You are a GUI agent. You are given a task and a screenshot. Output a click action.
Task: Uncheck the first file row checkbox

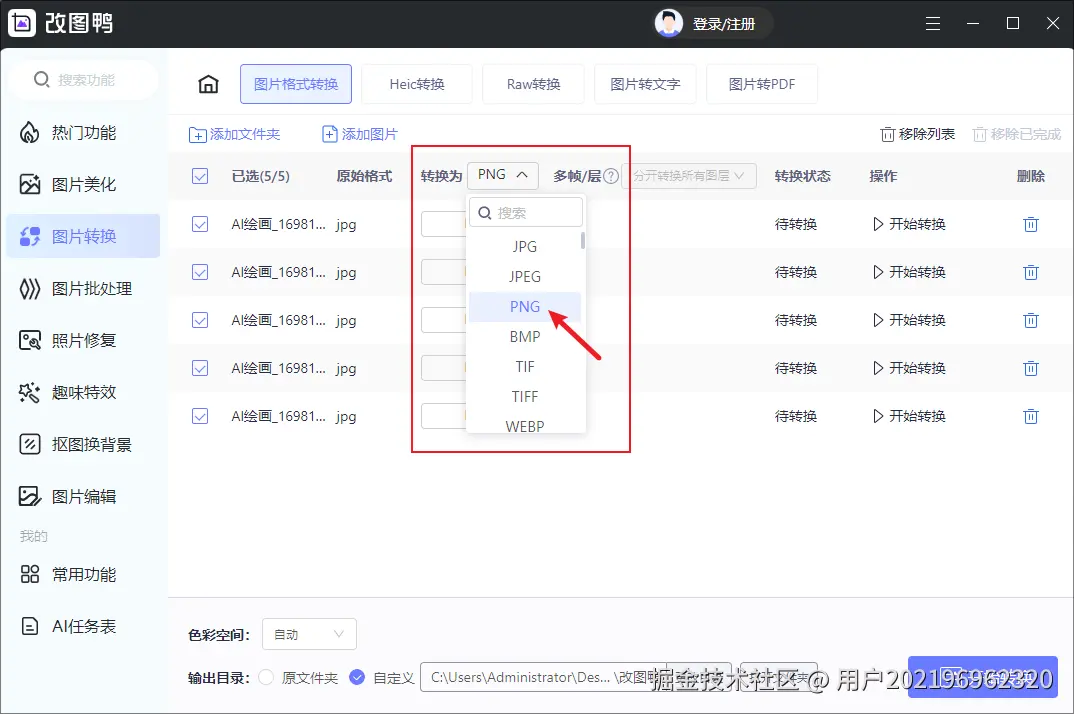pyautogui.click(x=200, y=224)
